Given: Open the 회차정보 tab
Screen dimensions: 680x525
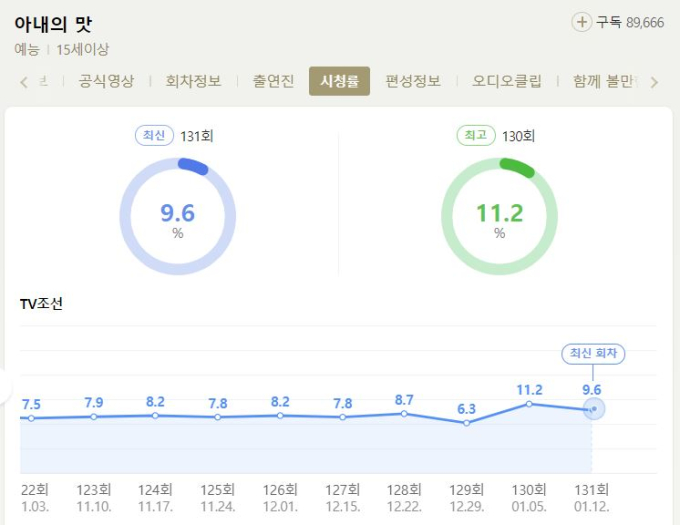Looking at the screenshot, I should (193, 81).
